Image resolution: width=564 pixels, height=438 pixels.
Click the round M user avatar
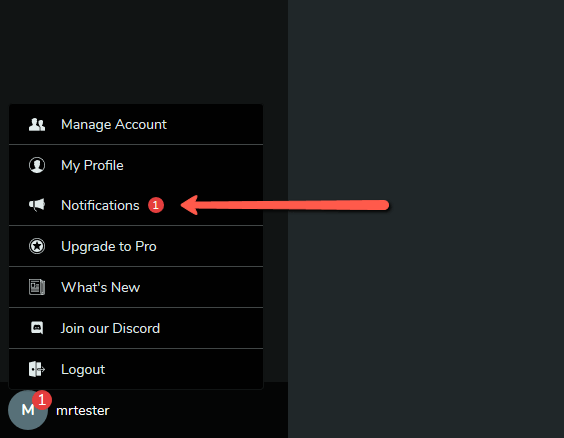[x=28, y=410]
